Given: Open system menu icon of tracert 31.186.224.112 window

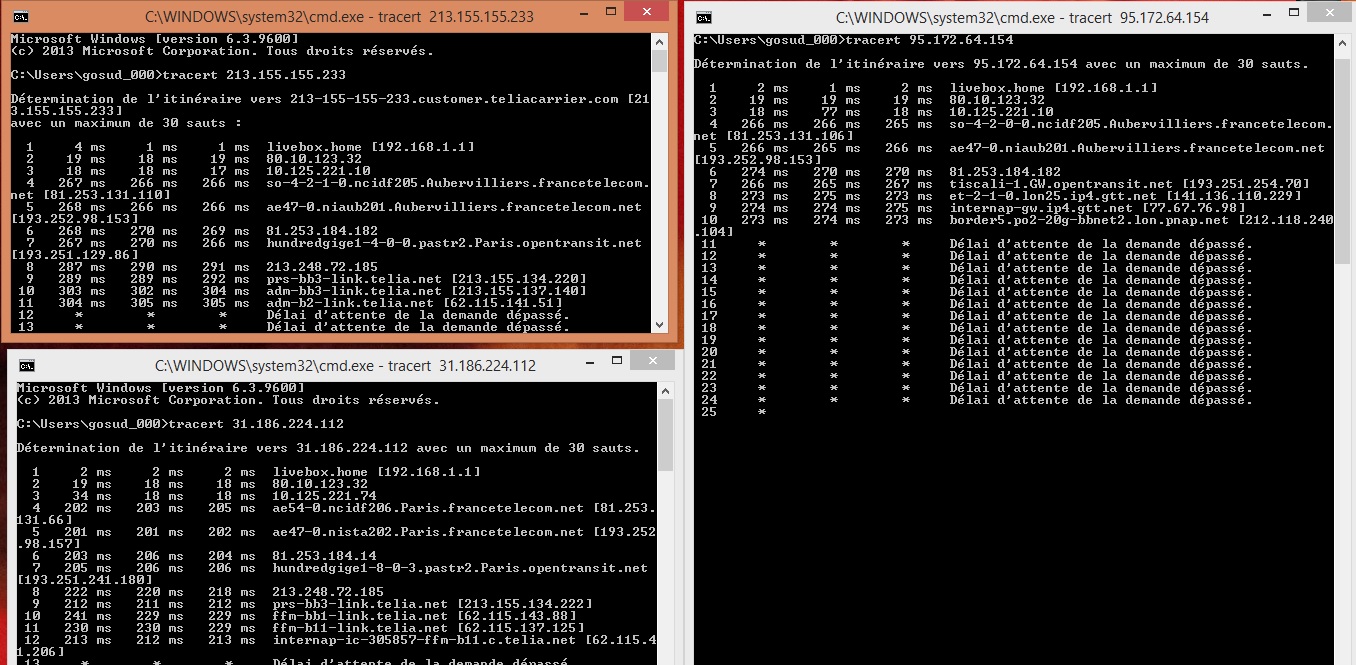Looking at the screenshot, I should click(27, 366).
